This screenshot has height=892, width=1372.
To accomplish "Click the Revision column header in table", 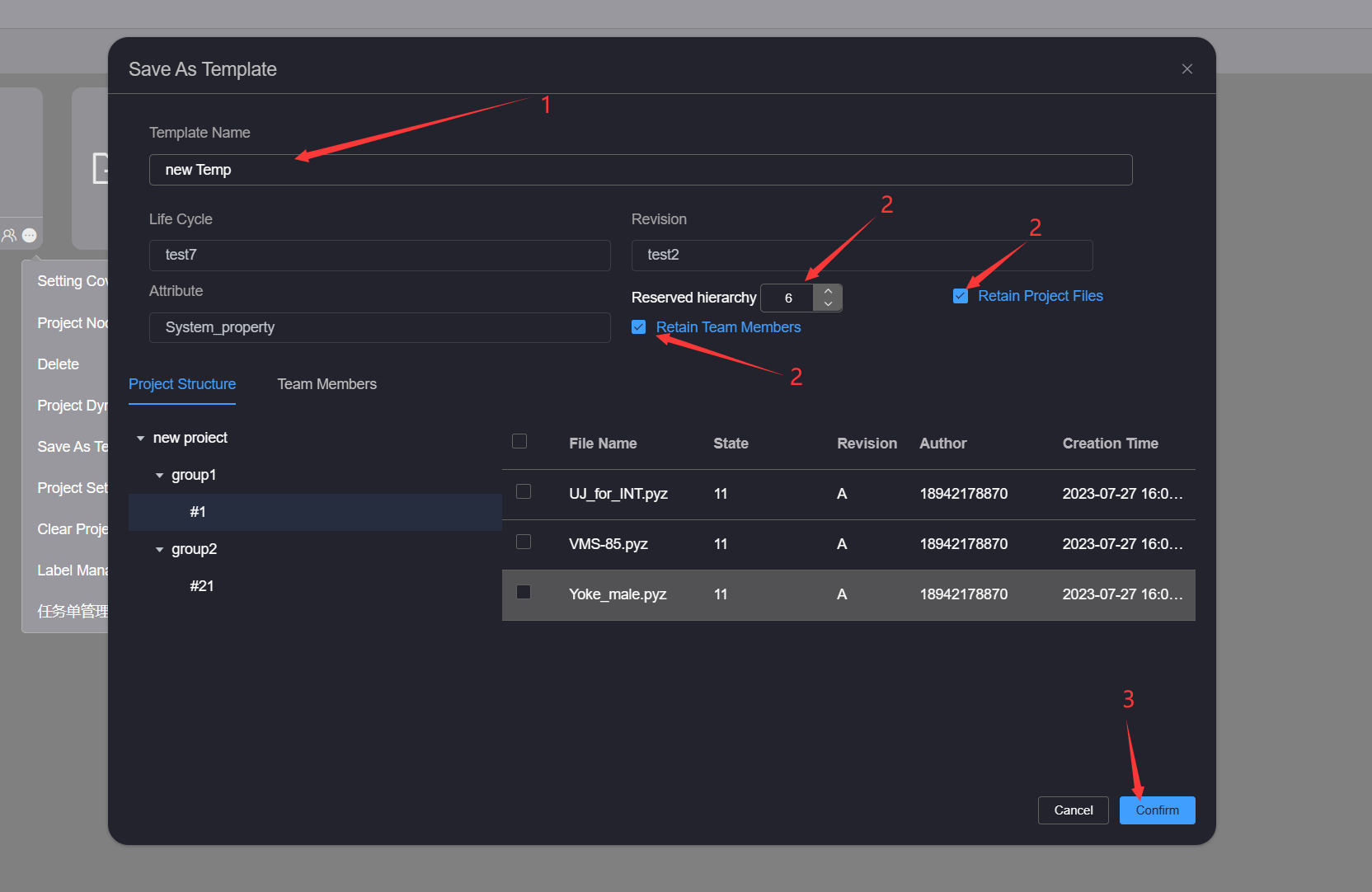I will [867, 444].
